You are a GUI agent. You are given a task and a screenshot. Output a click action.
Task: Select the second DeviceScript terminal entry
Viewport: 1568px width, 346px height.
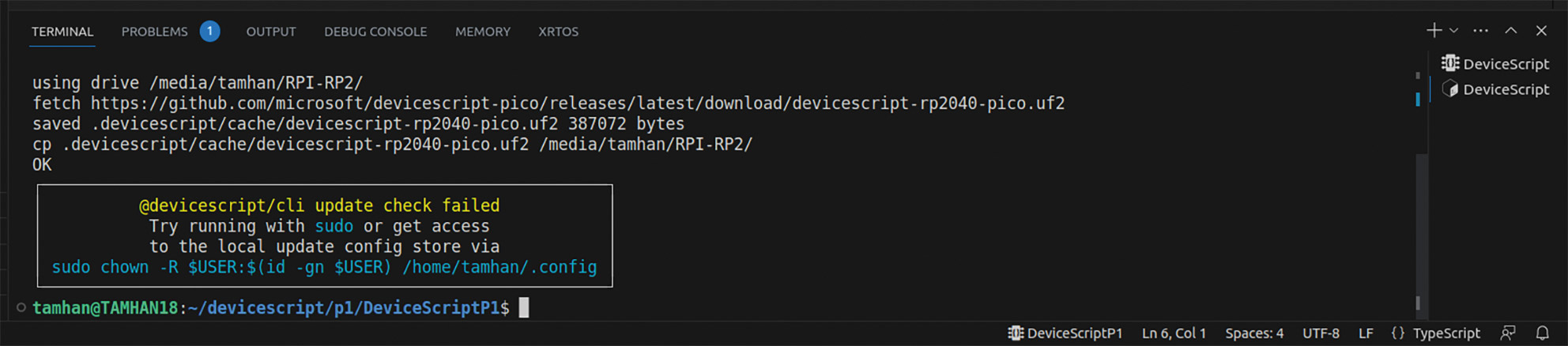(x=1495, y=89)
